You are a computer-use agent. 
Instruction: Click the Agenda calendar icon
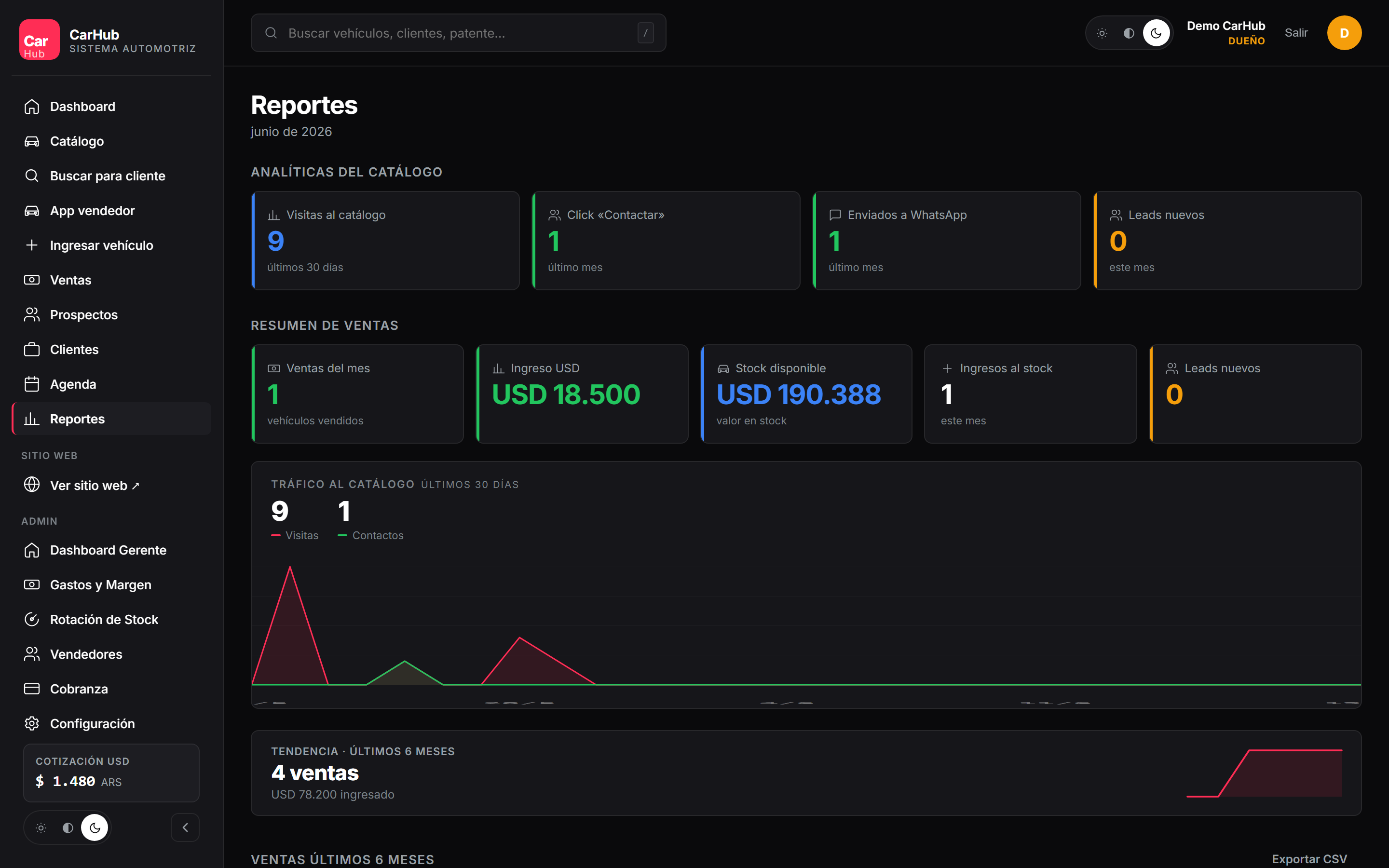(31, 384)
